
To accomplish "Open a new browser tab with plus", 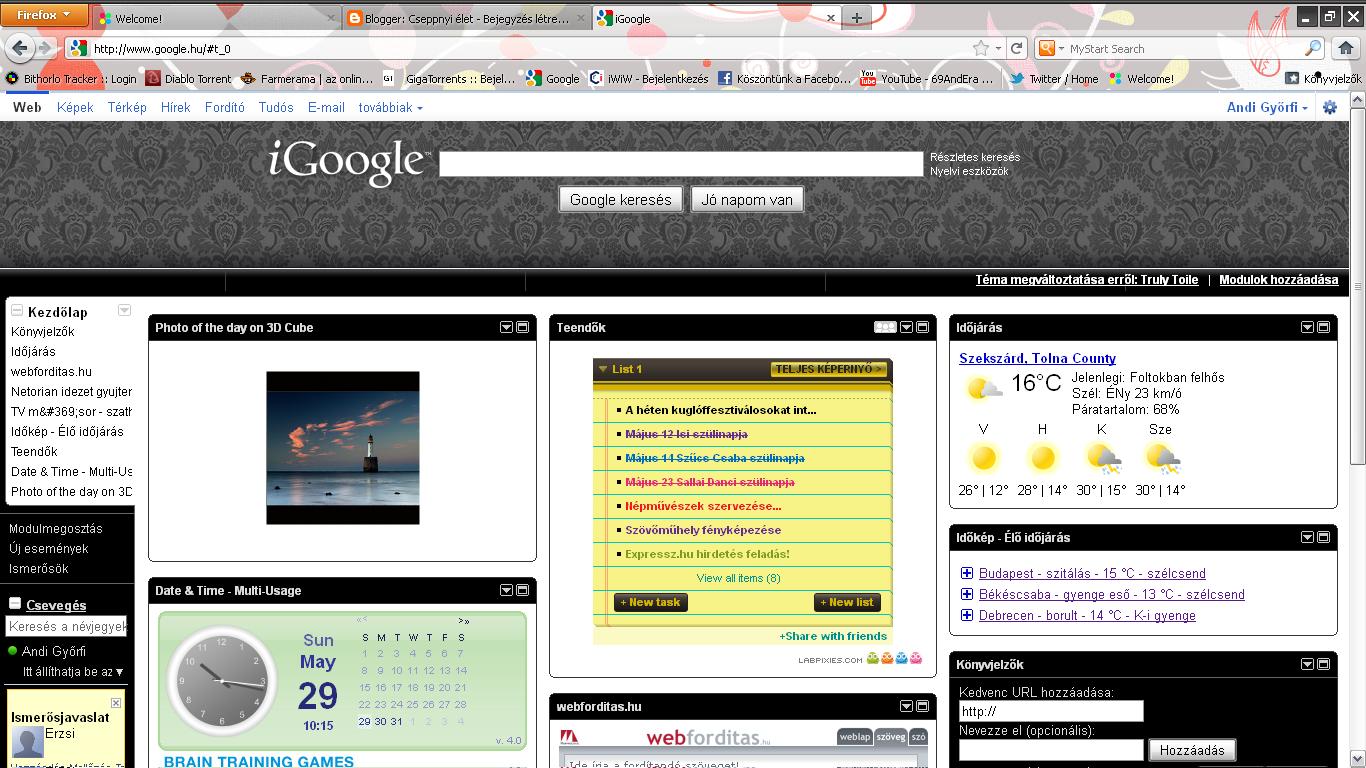I will (856, 18).
